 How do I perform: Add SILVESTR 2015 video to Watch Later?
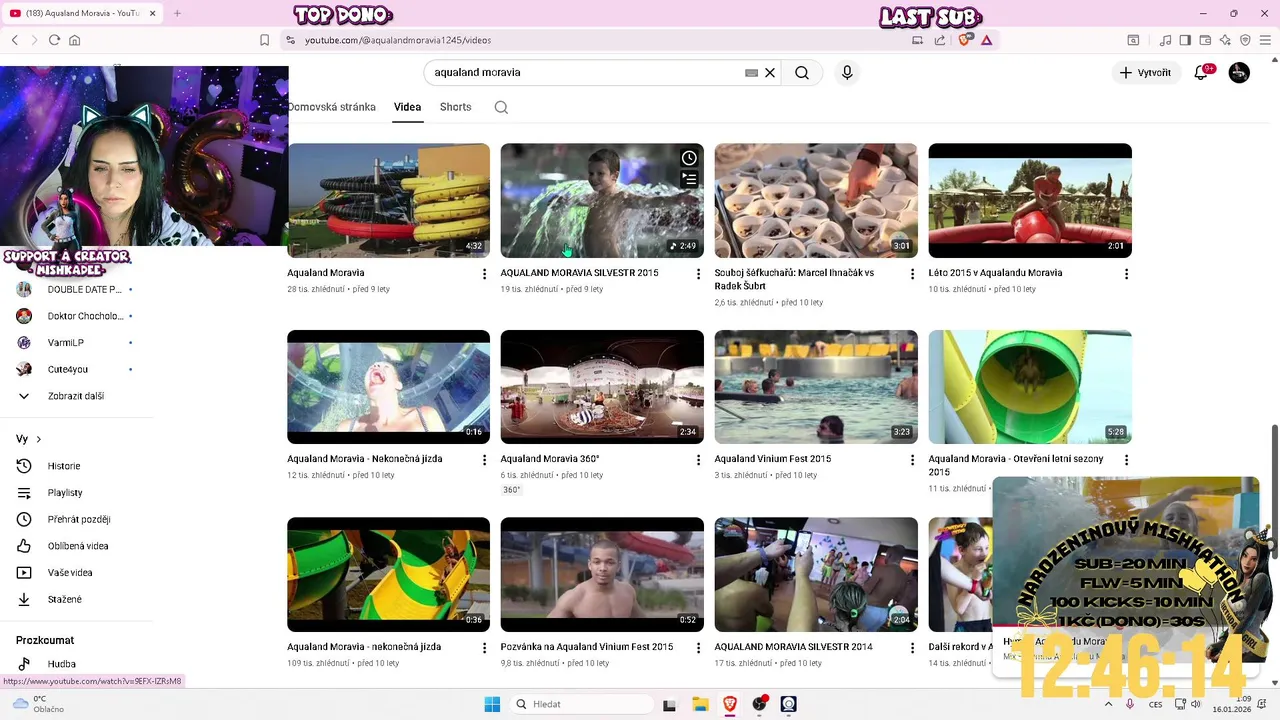click(689, 158)
